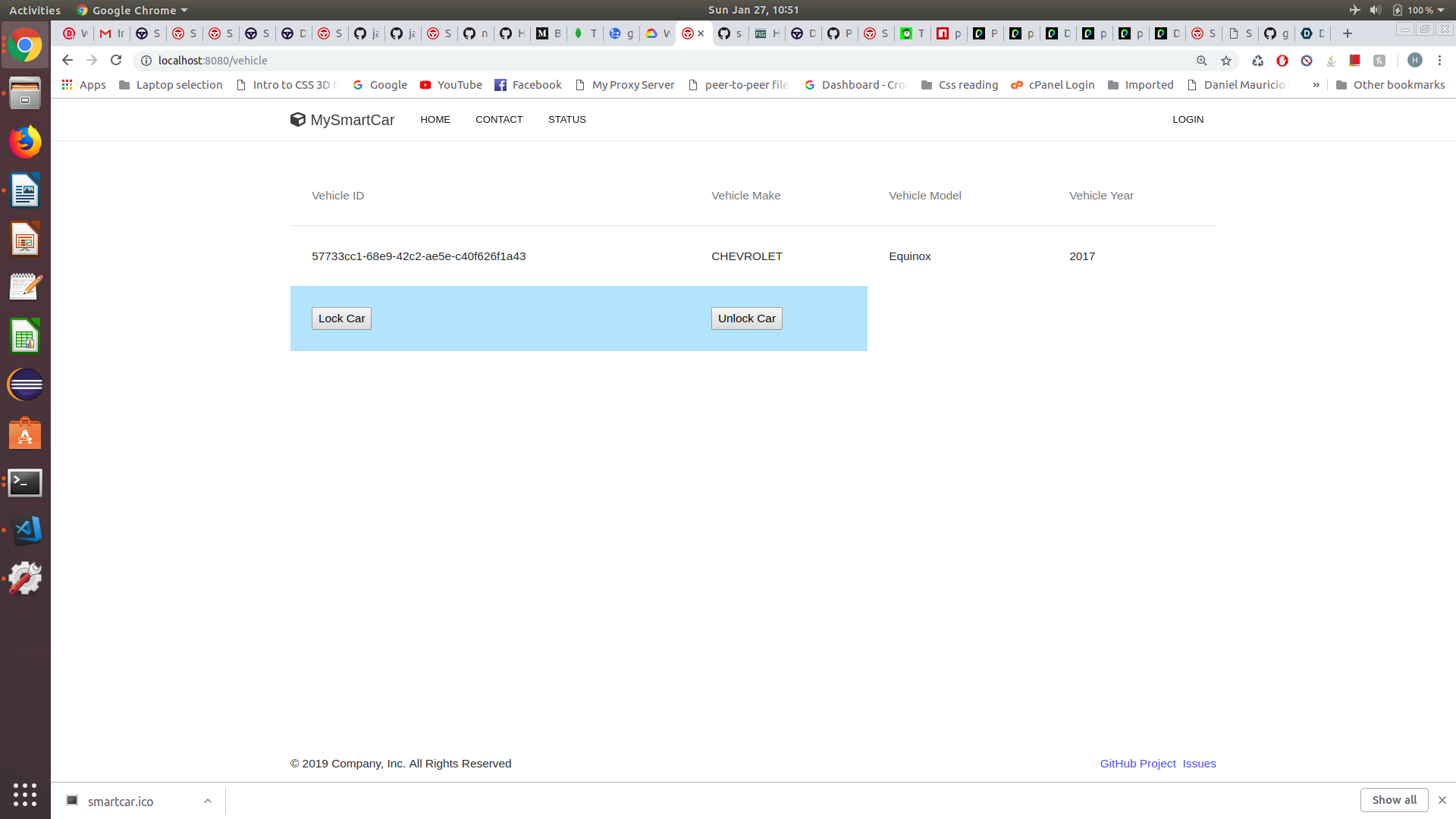Open a new browser tab

tap(1348, 33)
